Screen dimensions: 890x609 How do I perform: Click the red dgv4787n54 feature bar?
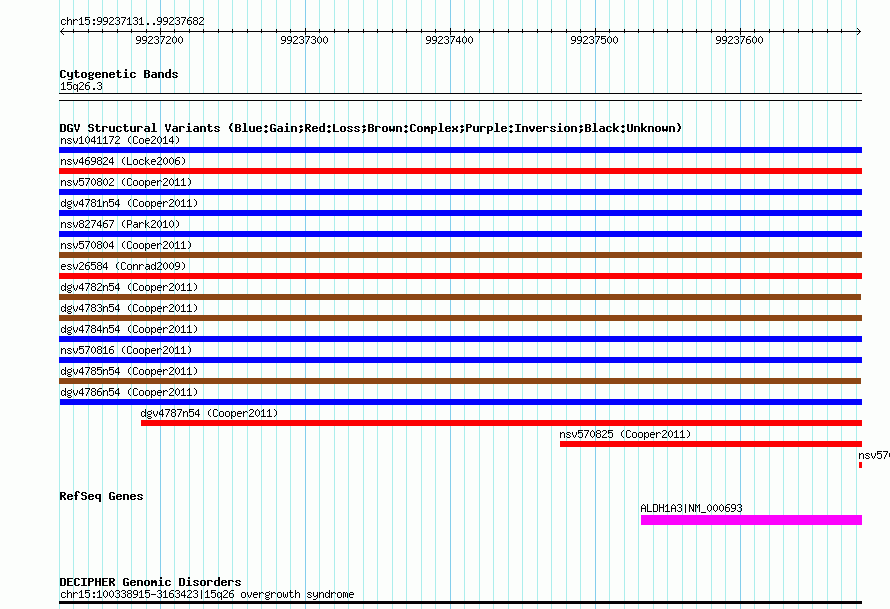click(500, 423)
